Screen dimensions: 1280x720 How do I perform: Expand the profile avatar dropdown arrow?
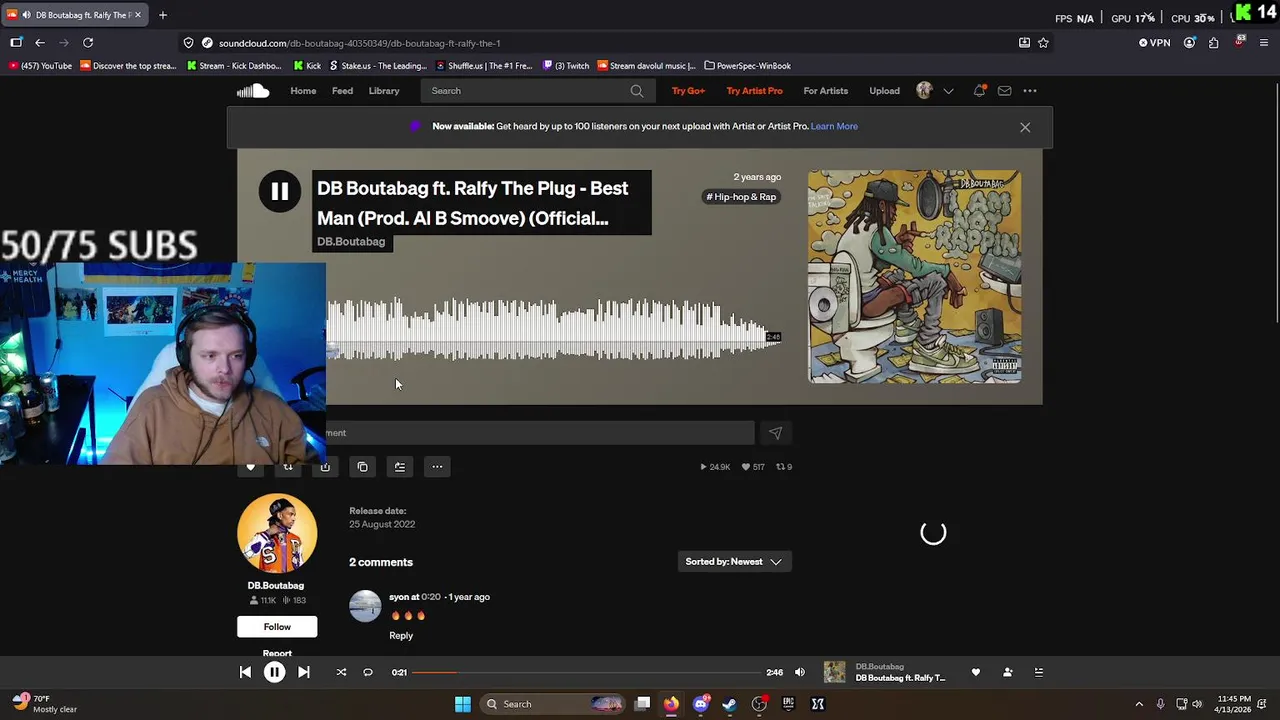tap(948, 91)
